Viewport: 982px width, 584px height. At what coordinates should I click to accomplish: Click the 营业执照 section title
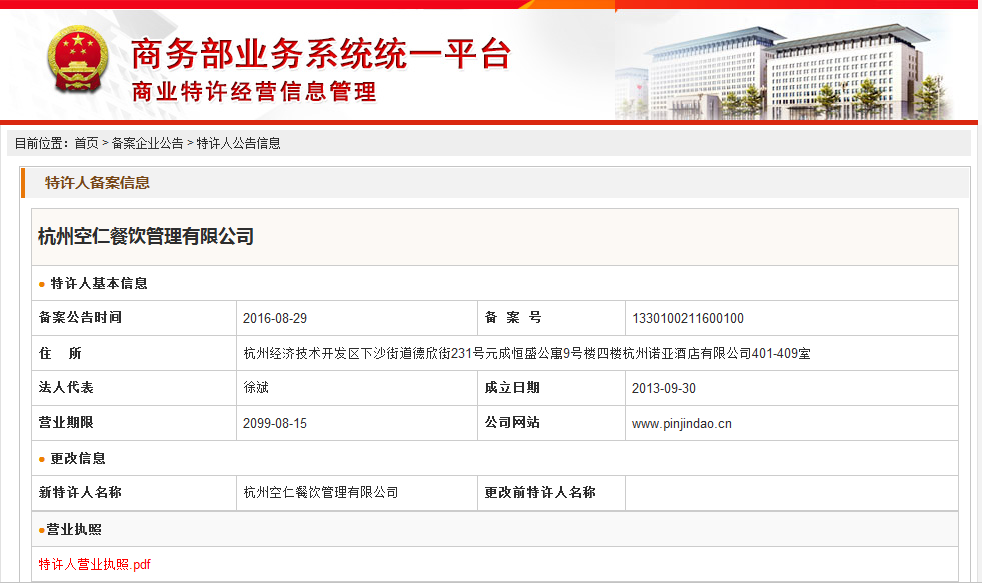point(74,529)
